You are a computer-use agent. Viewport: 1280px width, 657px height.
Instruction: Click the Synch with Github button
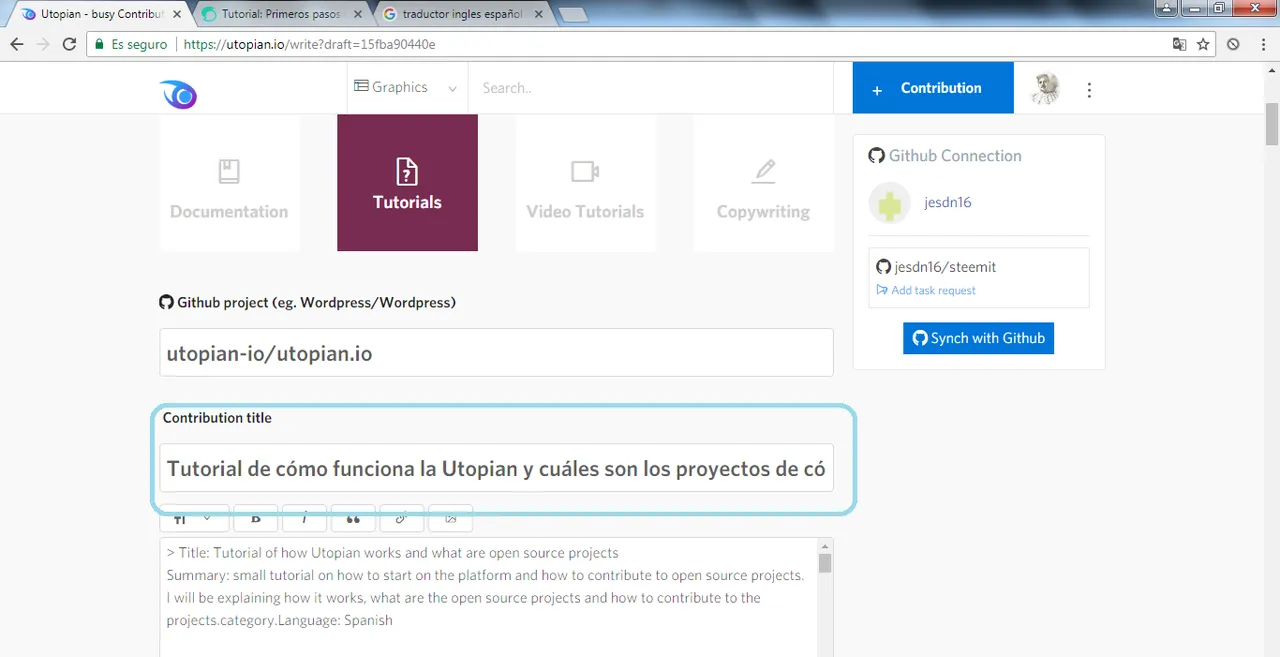coord(978,338)
